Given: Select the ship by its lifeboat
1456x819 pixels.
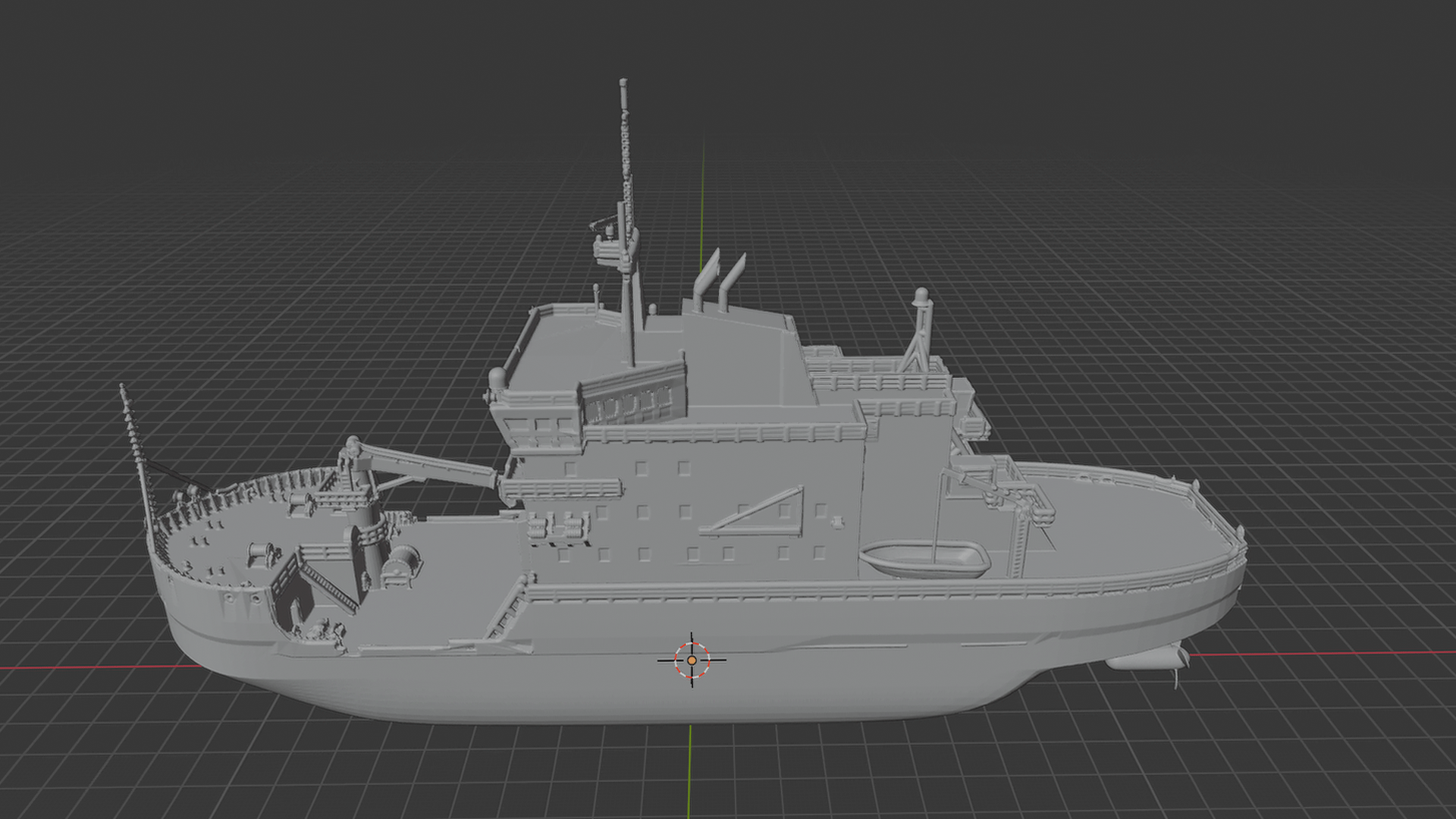Looking at the screenshot, I should click(x=925, y=560).
